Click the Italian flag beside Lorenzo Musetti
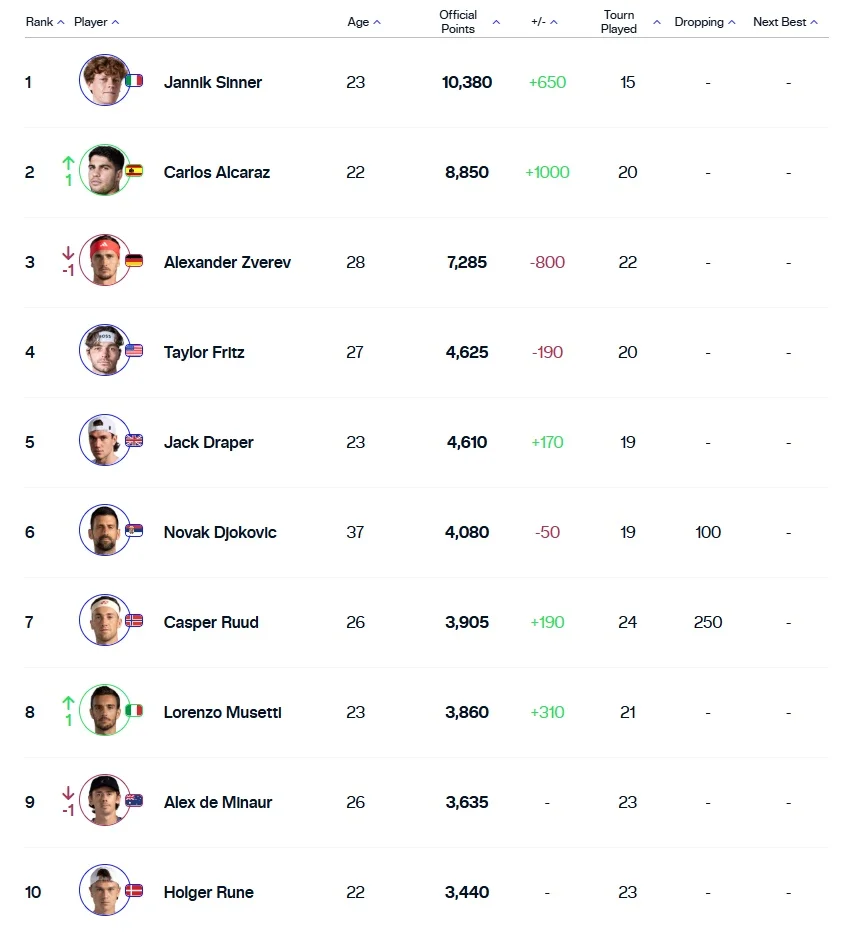Screen dimensions: 844x933 tap(134, 711)
